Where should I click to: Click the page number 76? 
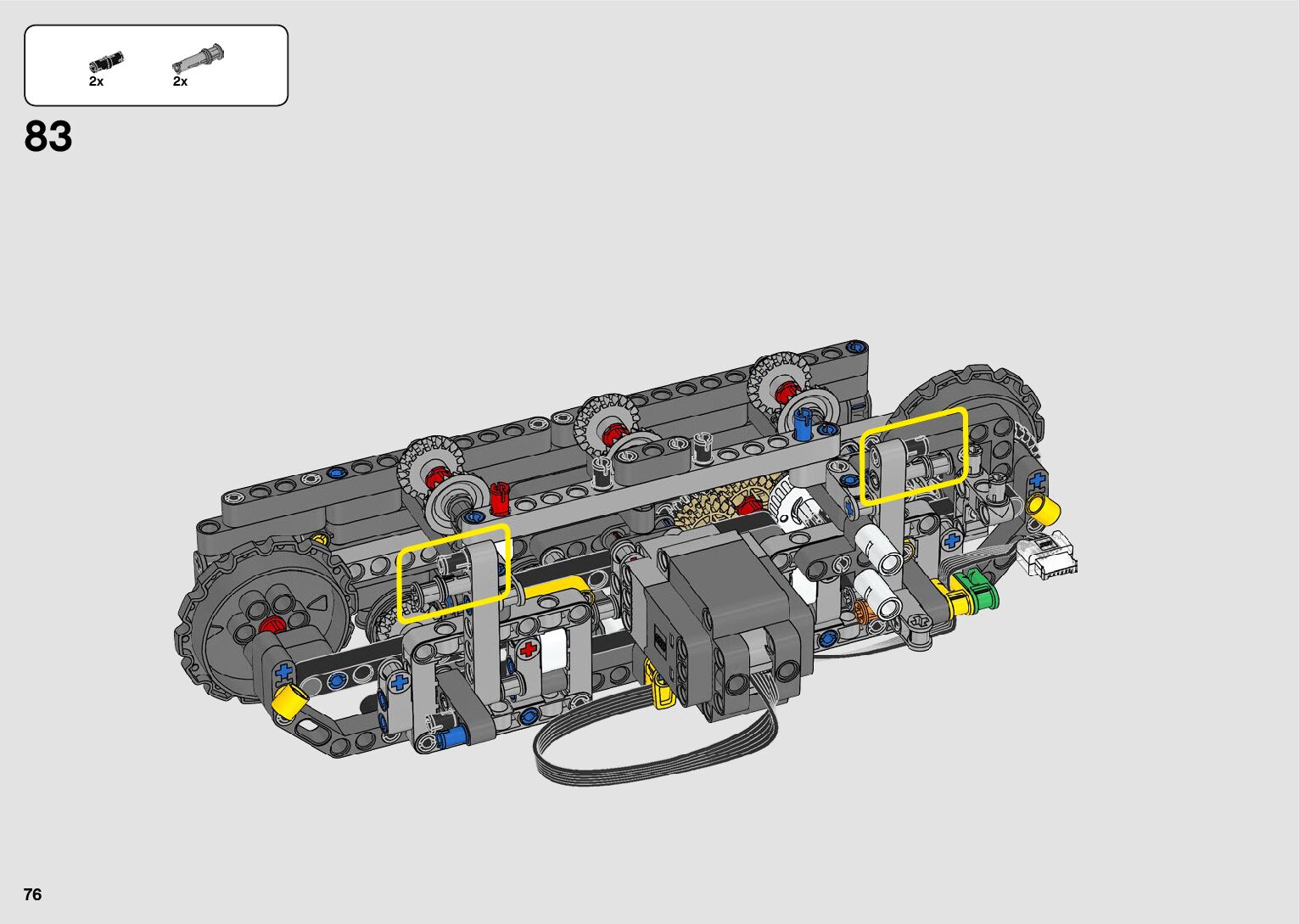(x=32, y=894)
